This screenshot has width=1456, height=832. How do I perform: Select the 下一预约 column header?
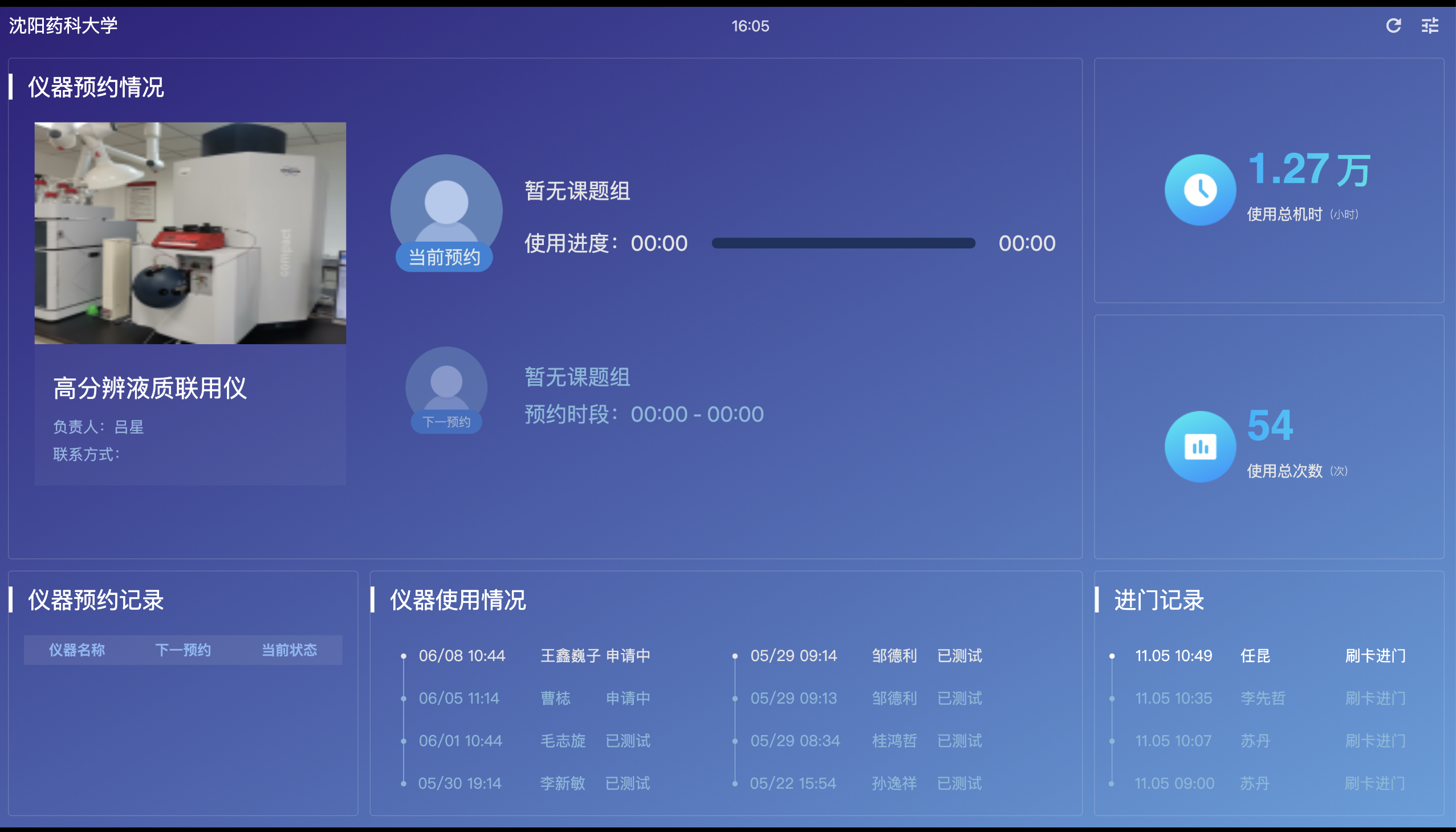[183, 650]
